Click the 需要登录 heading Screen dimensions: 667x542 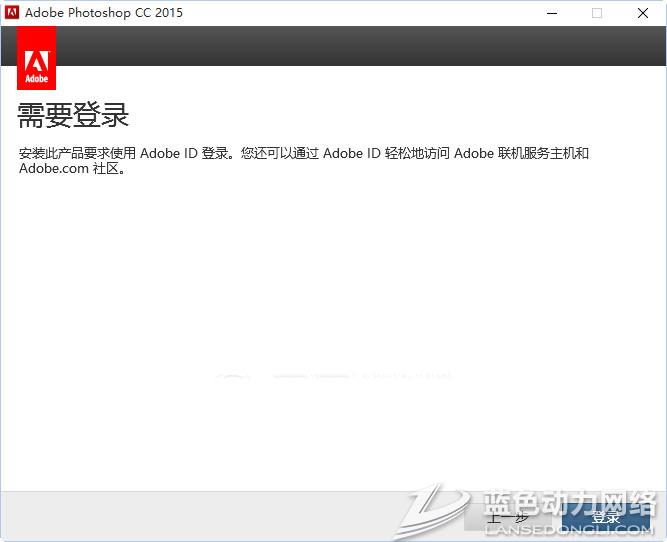[73, 115]
